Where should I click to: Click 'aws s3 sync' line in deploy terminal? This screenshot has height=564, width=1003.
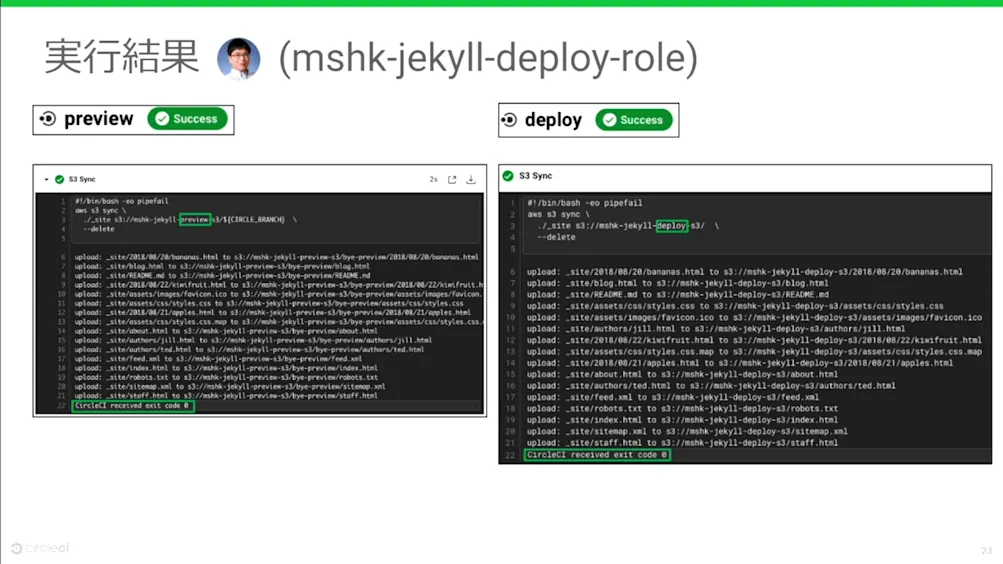click(x=558, y=215)
